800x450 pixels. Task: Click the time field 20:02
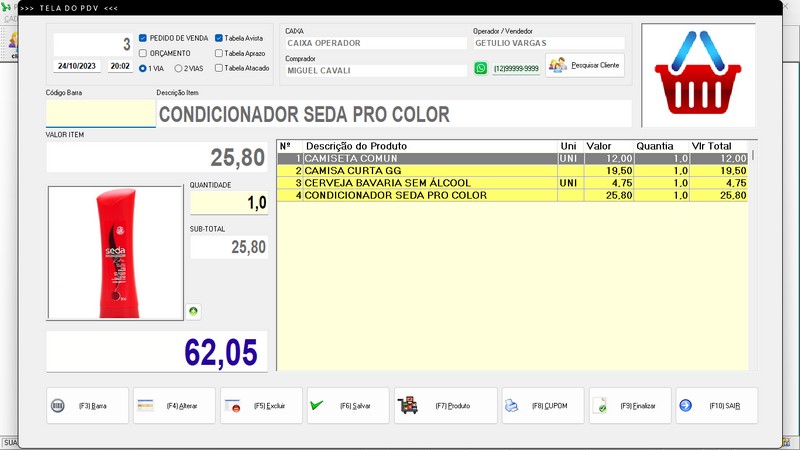[120, 66]
